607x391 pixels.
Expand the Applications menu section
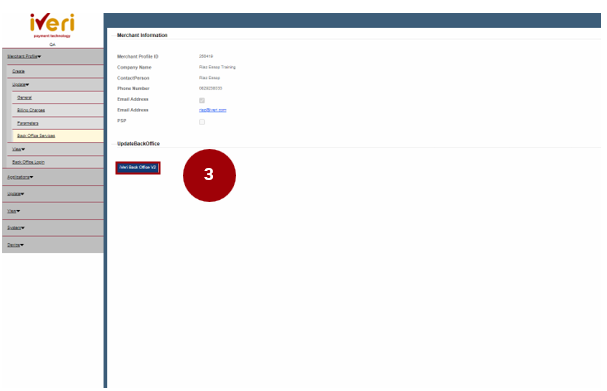click(x=20, y=177)
